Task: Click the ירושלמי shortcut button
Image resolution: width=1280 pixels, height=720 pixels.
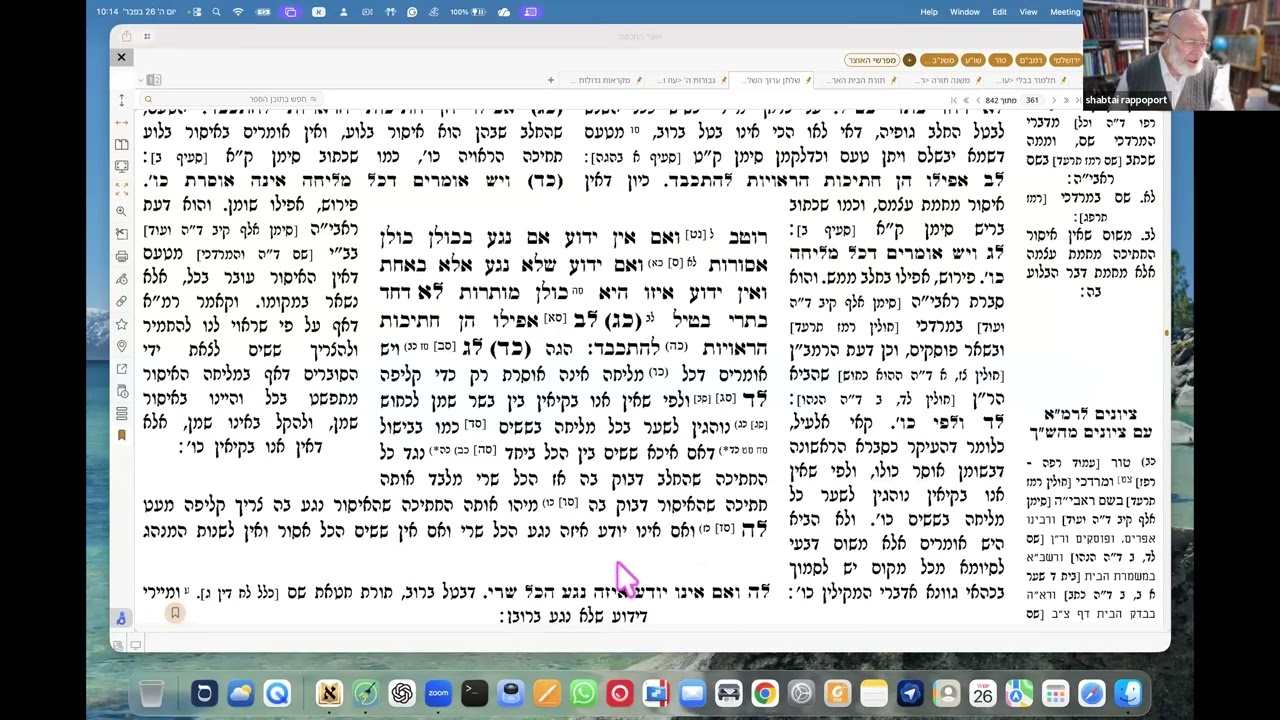Action: pos(1066,60)
